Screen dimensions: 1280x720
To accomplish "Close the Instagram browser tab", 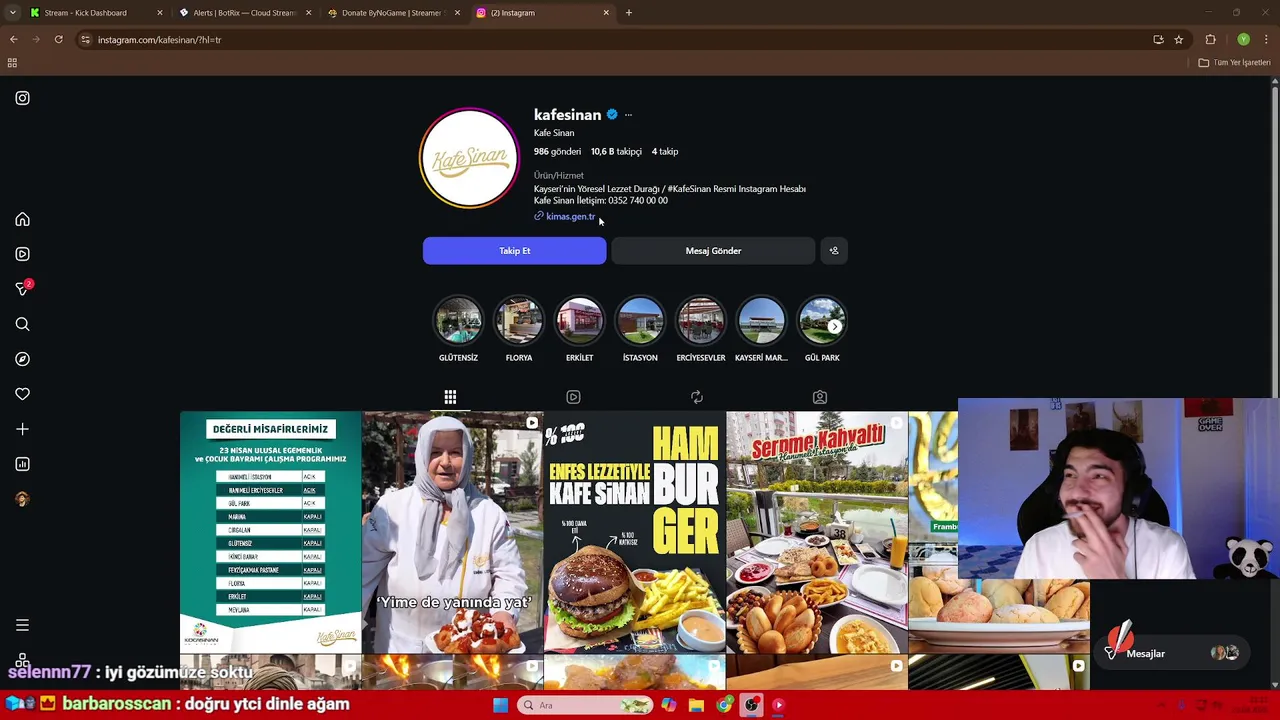I will tap(606, 13).
